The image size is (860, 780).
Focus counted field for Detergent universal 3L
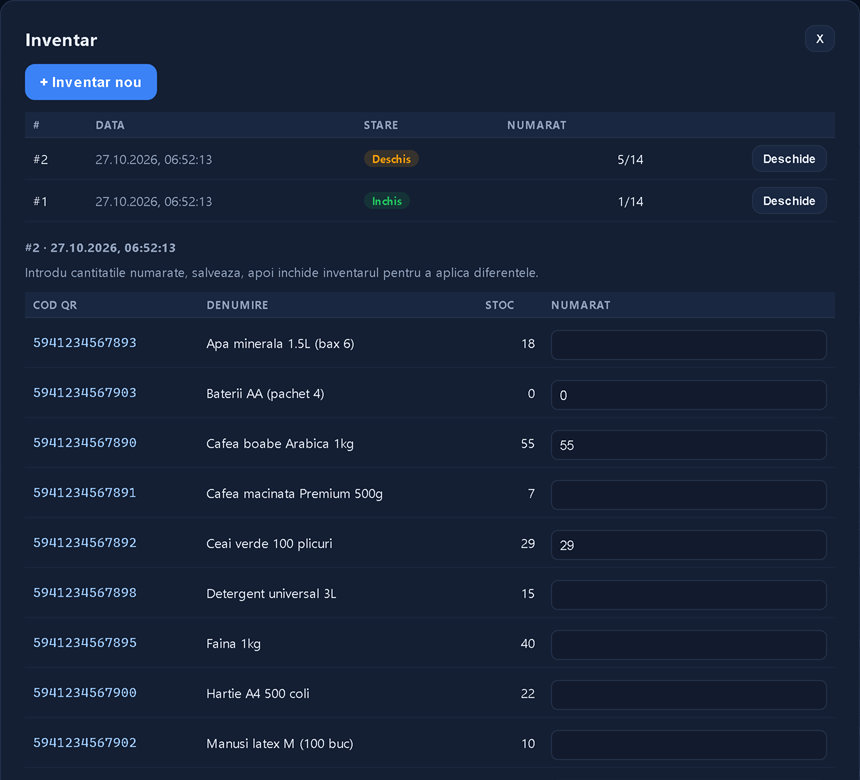coord(688,595)
